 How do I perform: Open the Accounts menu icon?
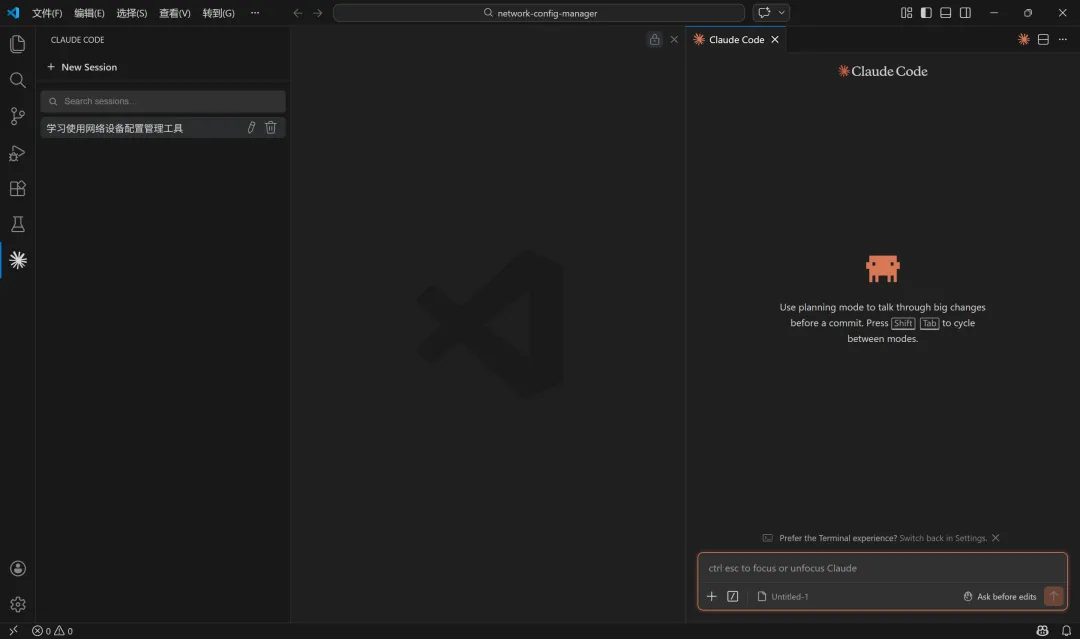(18, 568)
